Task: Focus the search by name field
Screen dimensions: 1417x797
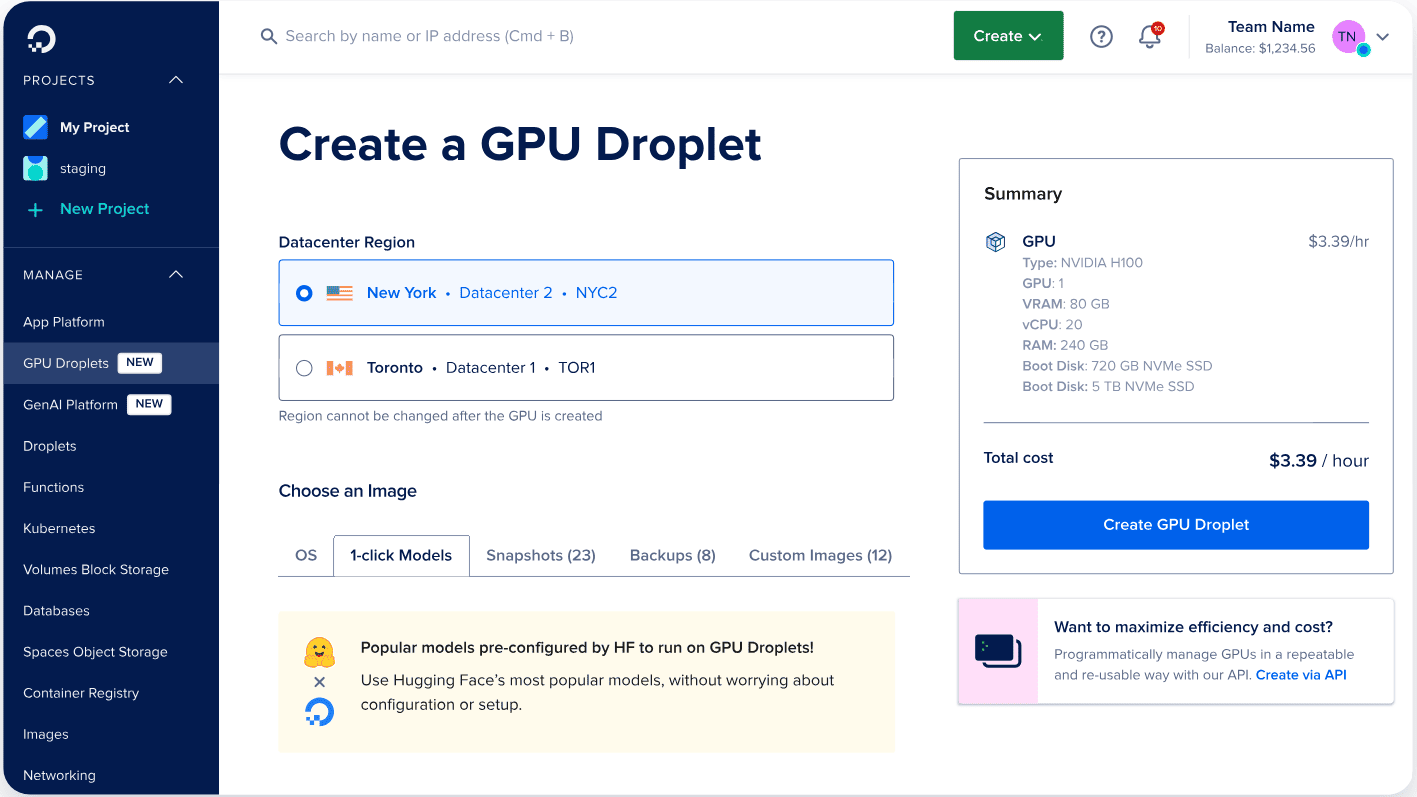Action: click(x=430, y=36)
